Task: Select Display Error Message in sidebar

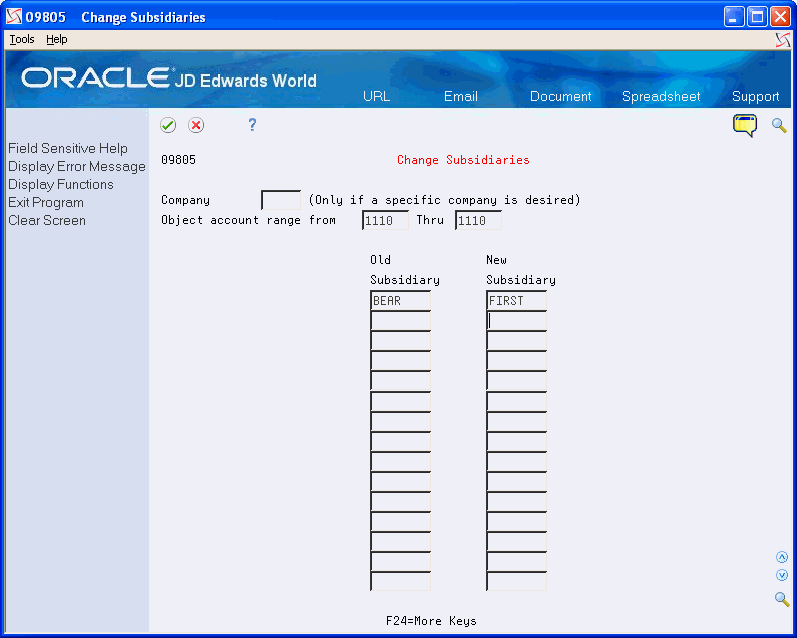Action: 77,167
